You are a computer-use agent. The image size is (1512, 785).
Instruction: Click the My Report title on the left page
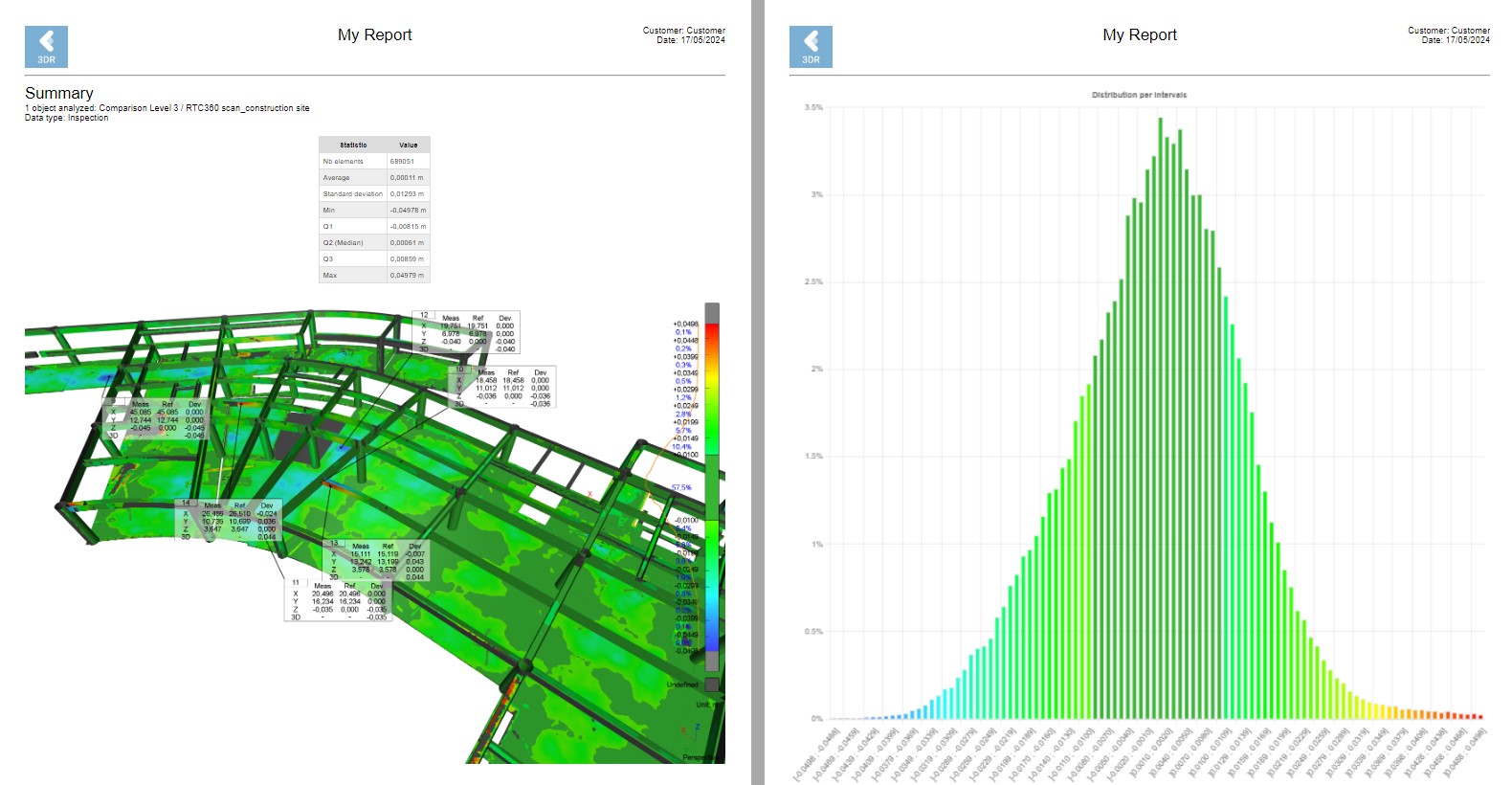pos(374,34)
